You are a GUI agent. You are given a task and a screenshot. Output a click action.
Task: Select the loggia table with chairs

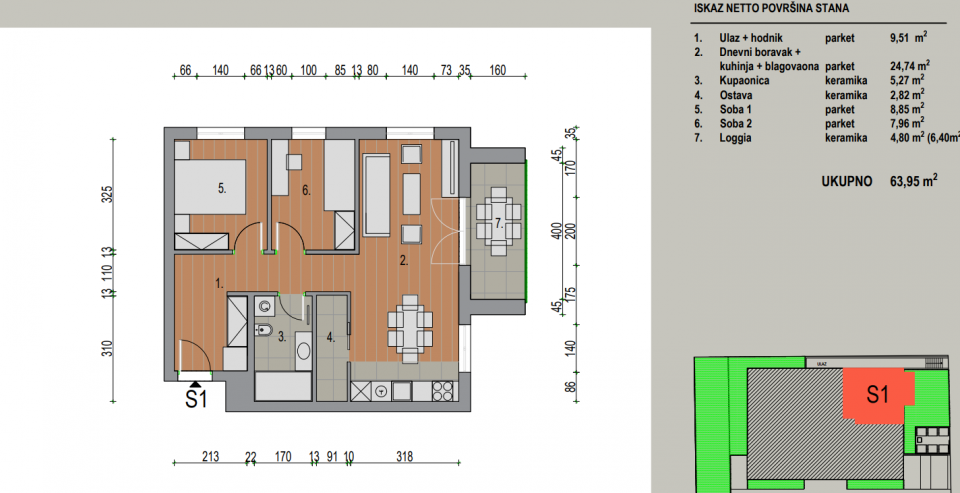coord(499,222)
